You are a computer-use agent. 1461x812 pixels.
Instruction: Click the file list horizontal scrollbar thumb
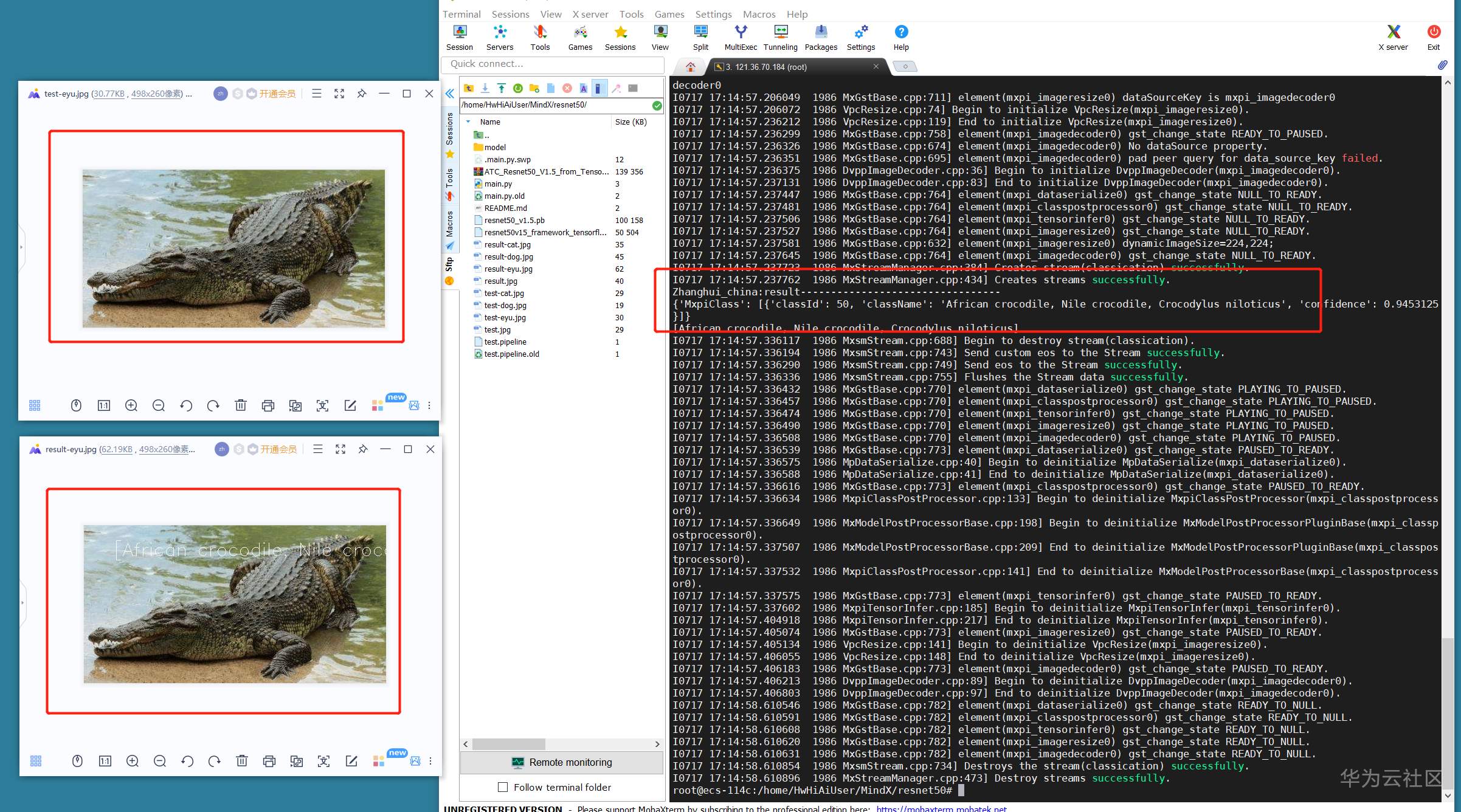click(508, 744)
